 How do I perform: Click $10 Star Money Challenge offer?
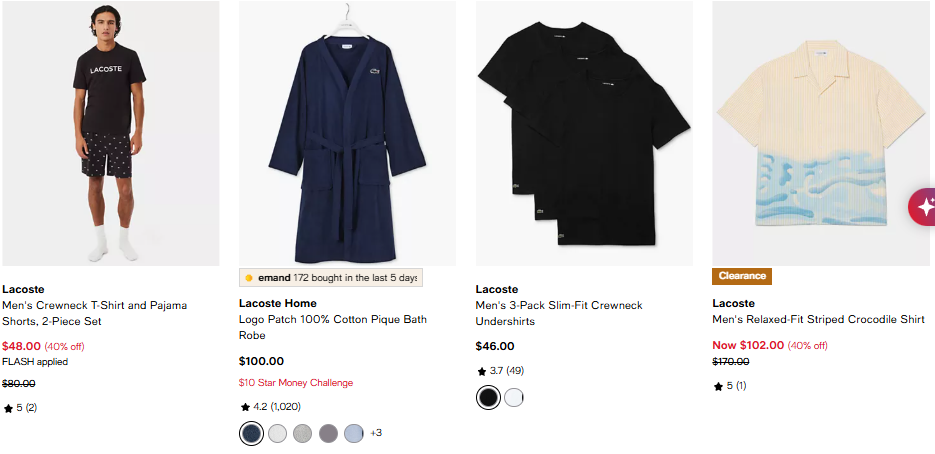point(296,383)
